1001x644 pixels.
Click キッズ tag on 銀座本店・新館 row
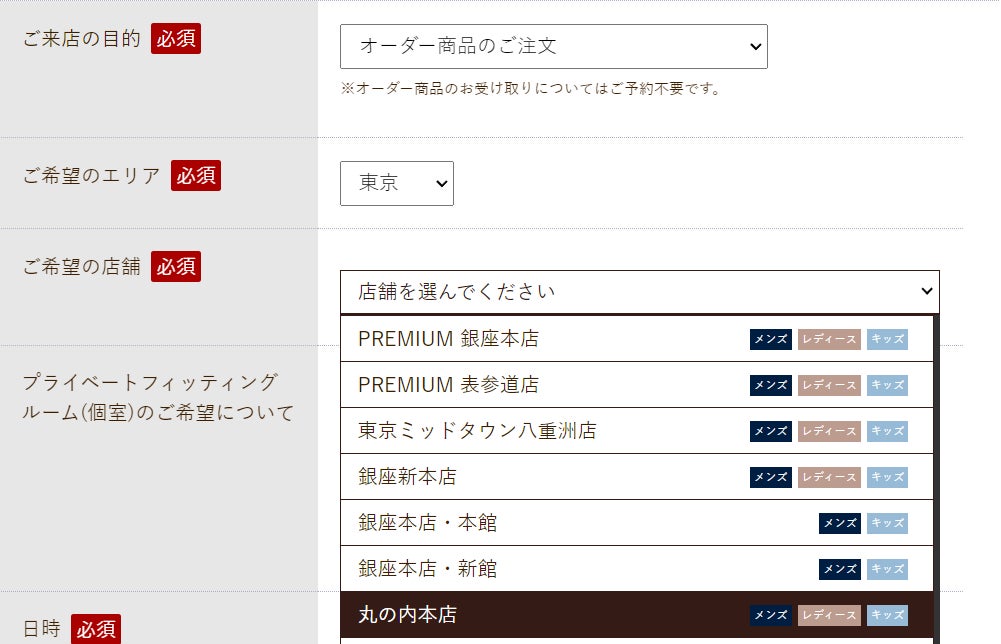887,569
